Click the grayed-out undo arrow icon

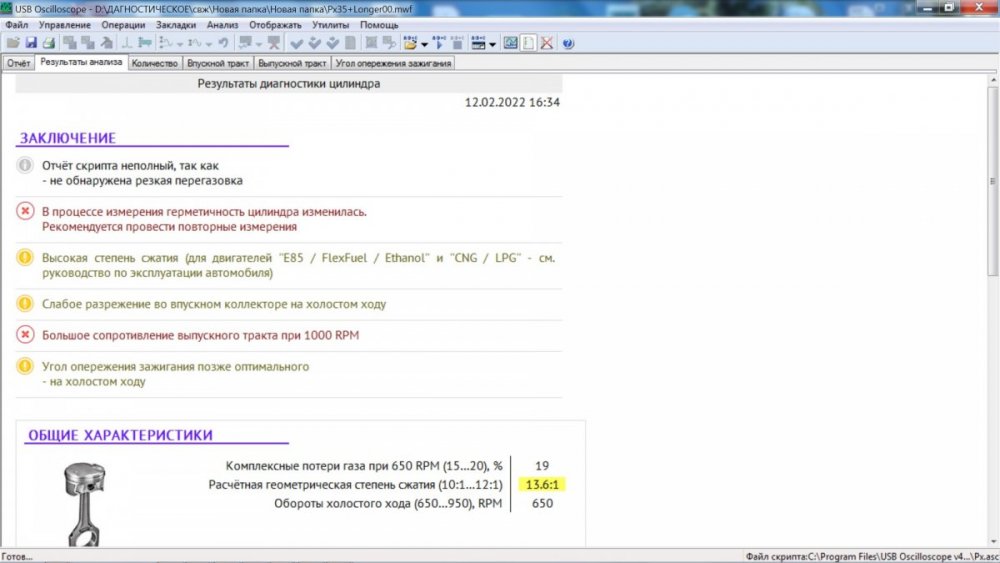(223, 43)
